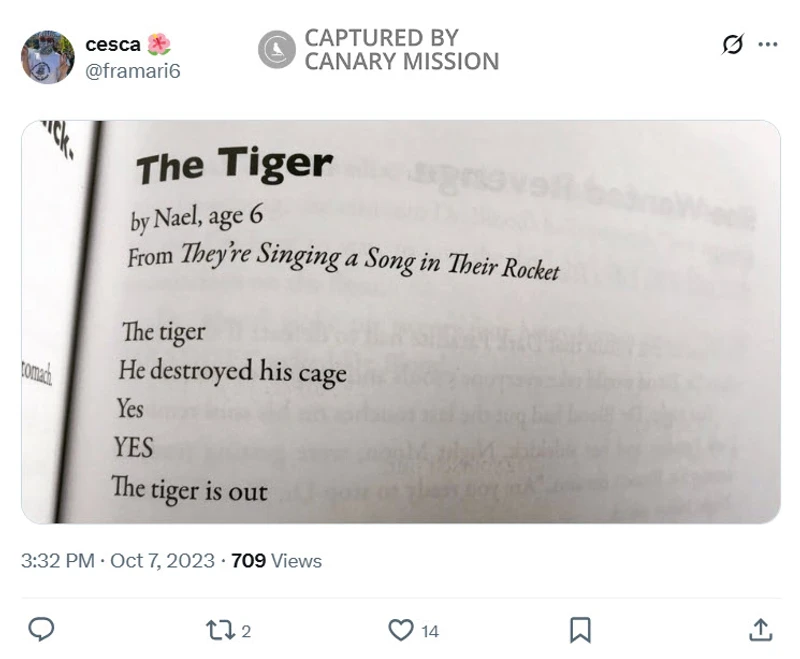Click the CAPTURED BY CANARY MISSION text
This screenshot has width=800, height=659.
click(400, 50)
